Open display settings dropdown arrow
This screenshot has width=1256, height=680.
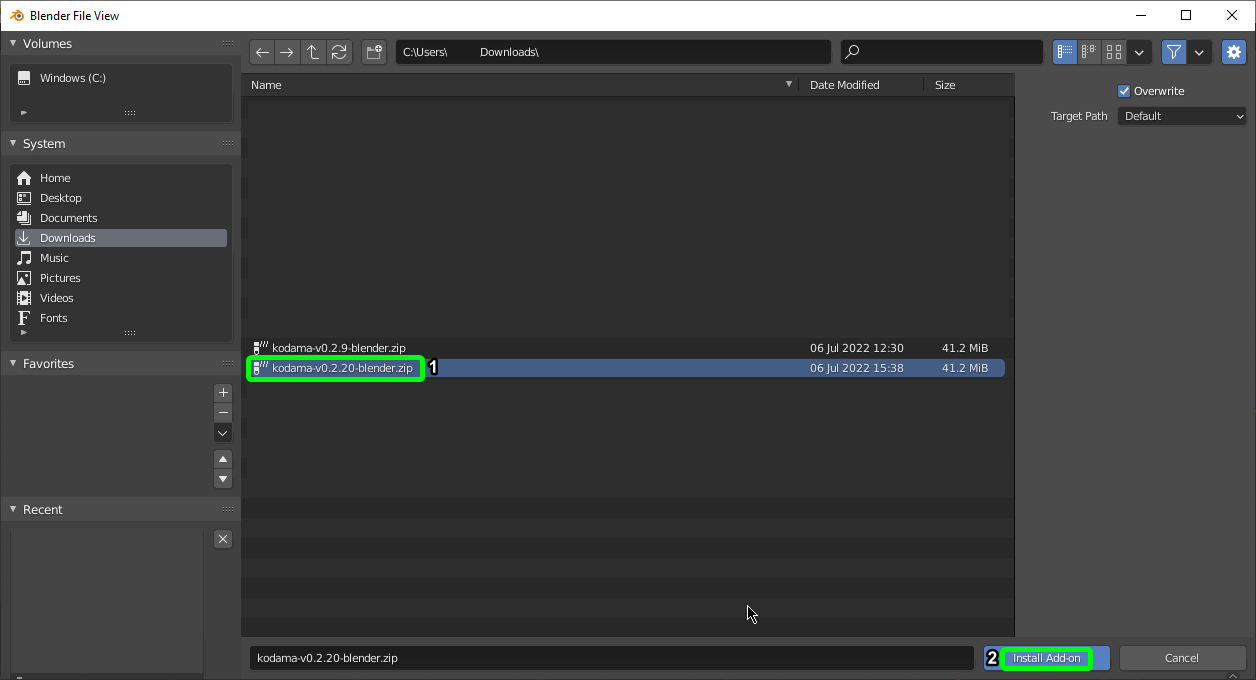pyautogui.click(x=1139, y=52)
